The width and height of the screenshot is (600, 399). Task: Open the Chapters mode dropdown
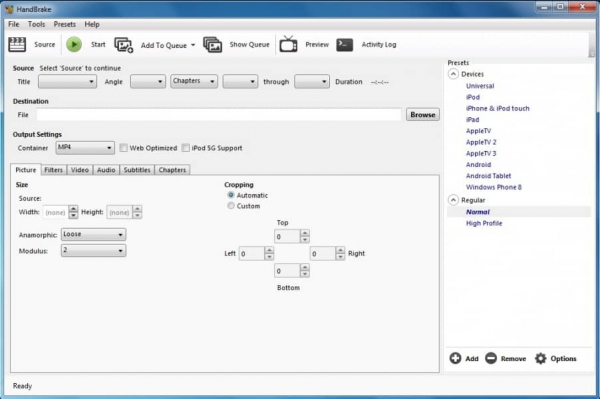pyautogui.click(x=194, y=81)
